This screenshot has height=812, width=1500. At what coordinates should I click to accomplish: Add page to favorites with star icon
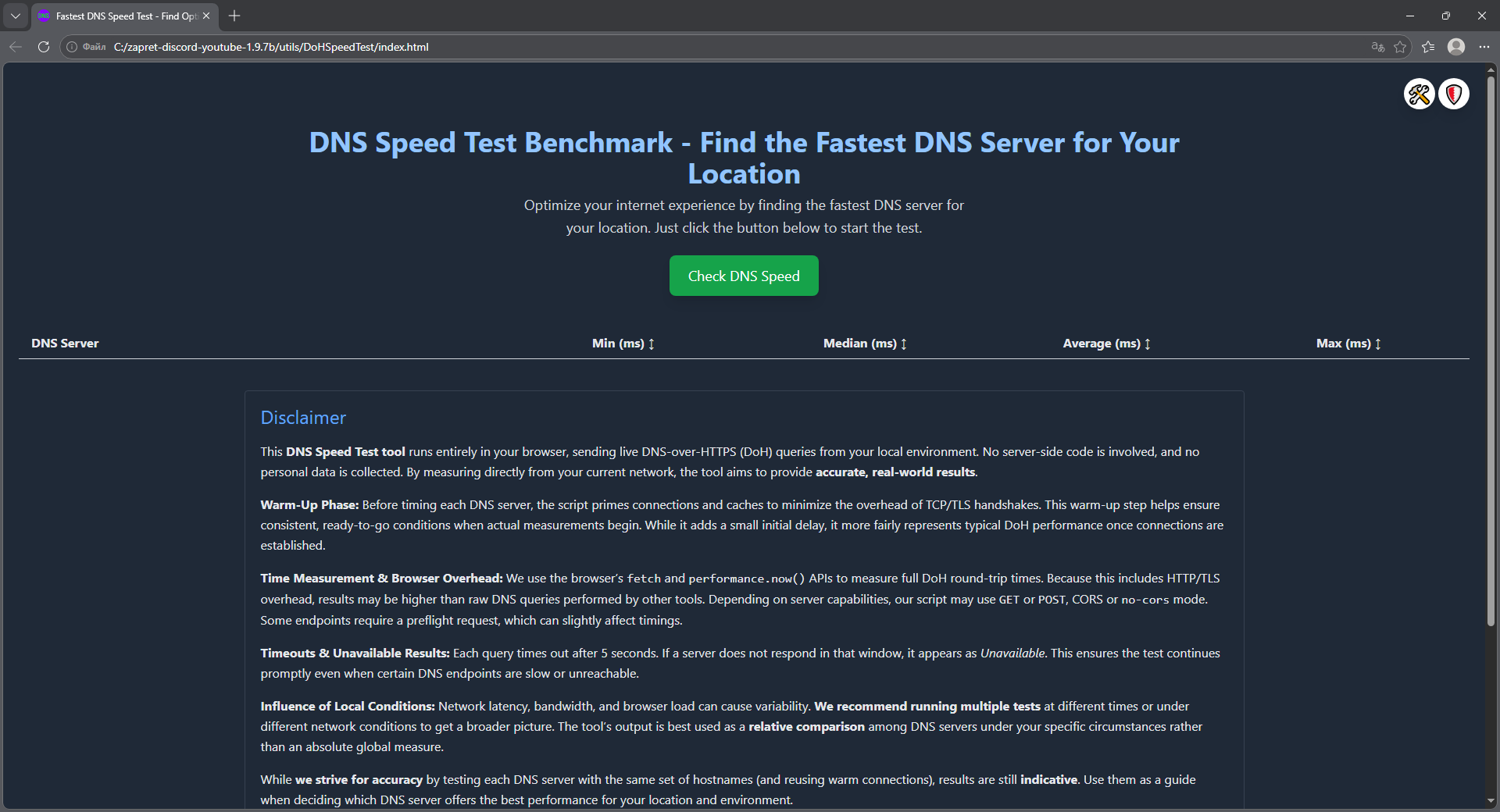coord(1400,47)
